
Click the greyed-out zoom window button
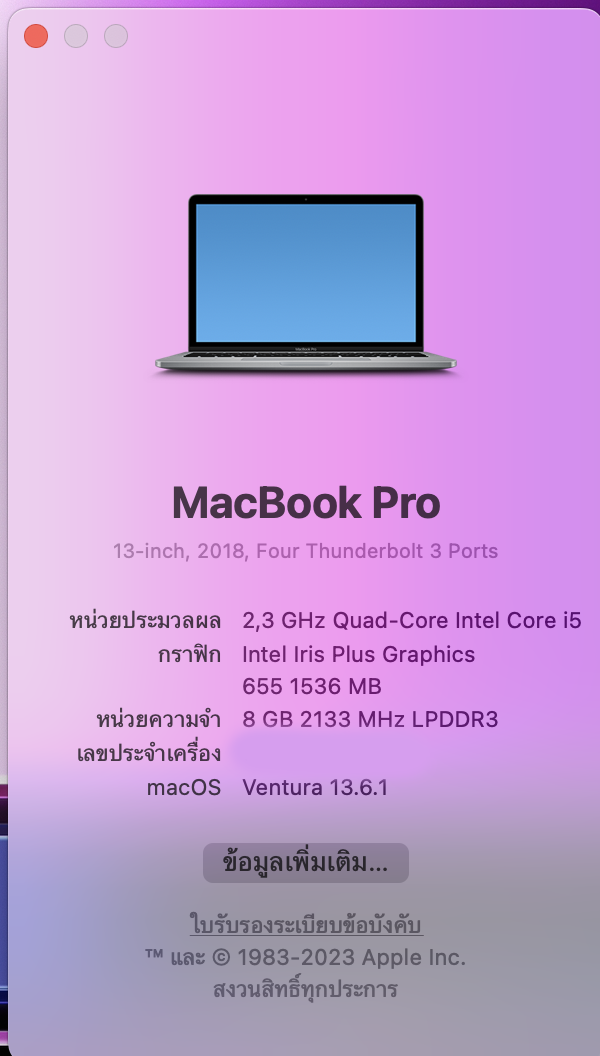pos(116,36)
